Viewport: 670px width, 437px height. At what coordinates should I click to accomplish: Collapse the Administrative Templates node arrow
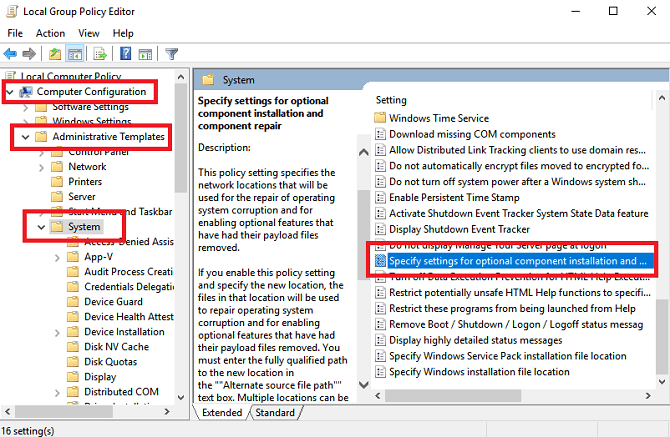click(x=26, y=136)
